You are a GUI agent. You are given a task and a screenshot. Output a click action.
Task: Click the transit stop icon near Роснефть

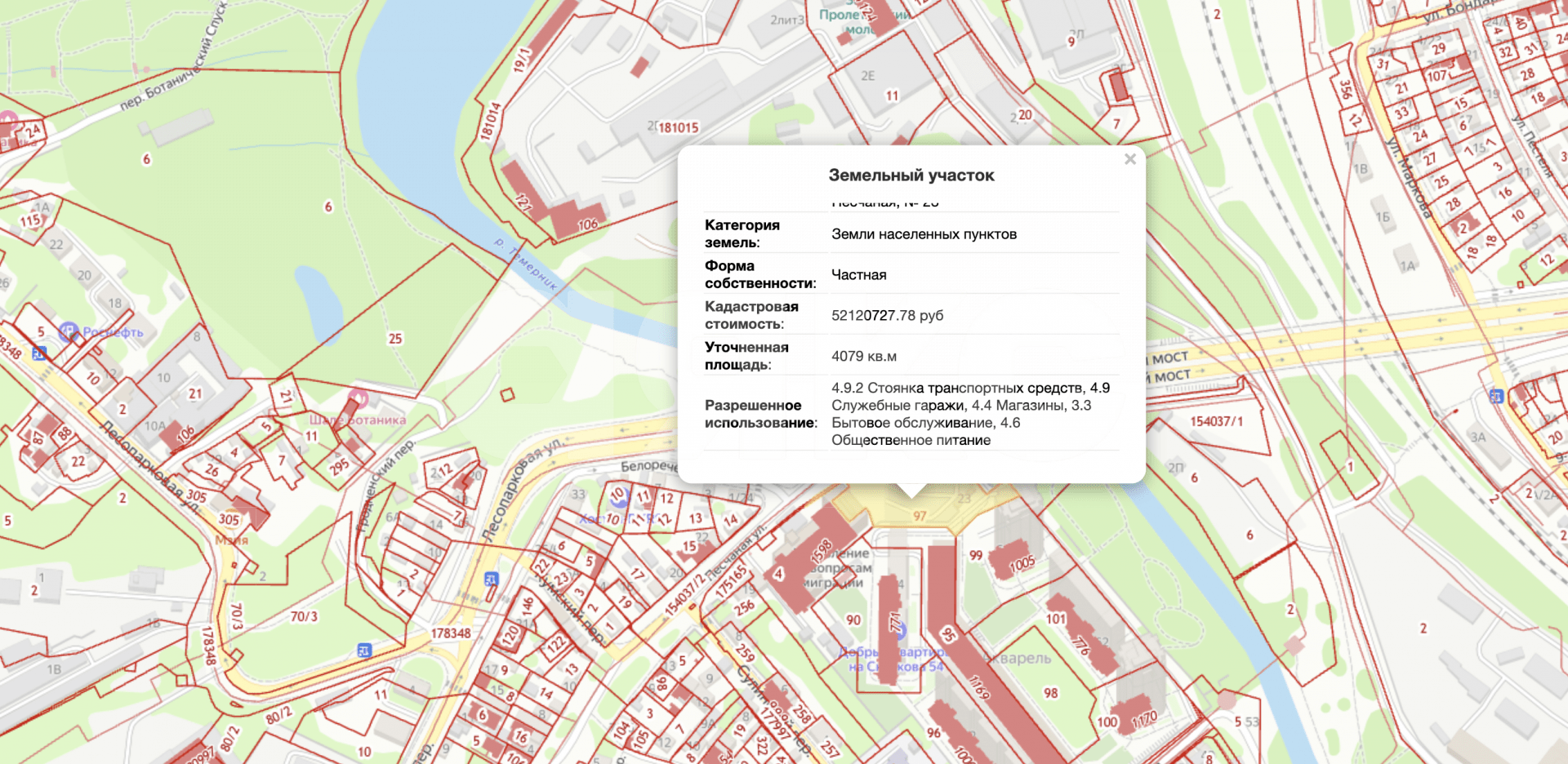click(x=38, y=354)
